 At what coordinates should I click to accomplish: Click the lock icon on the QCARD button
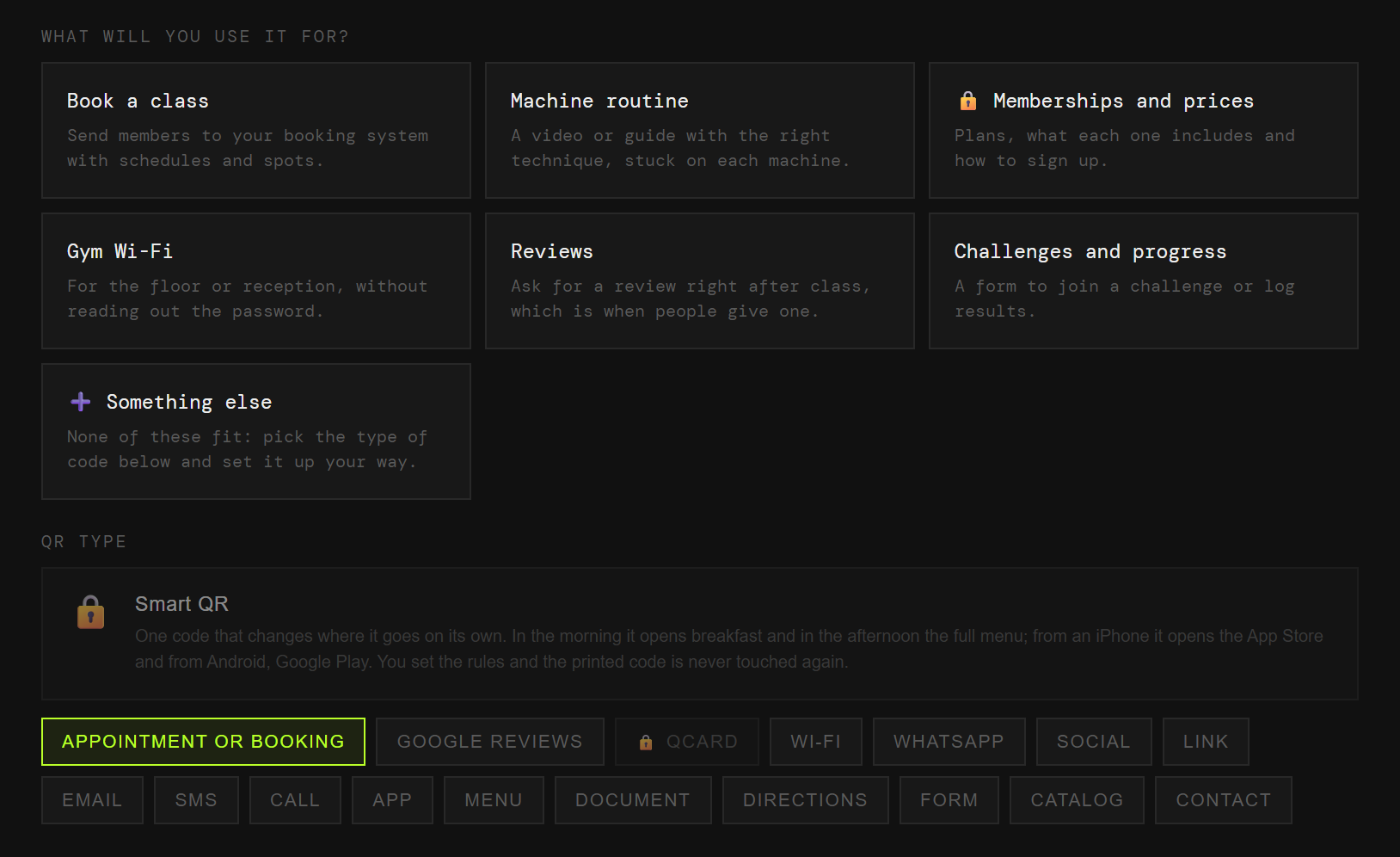click(x=646, y=742)
